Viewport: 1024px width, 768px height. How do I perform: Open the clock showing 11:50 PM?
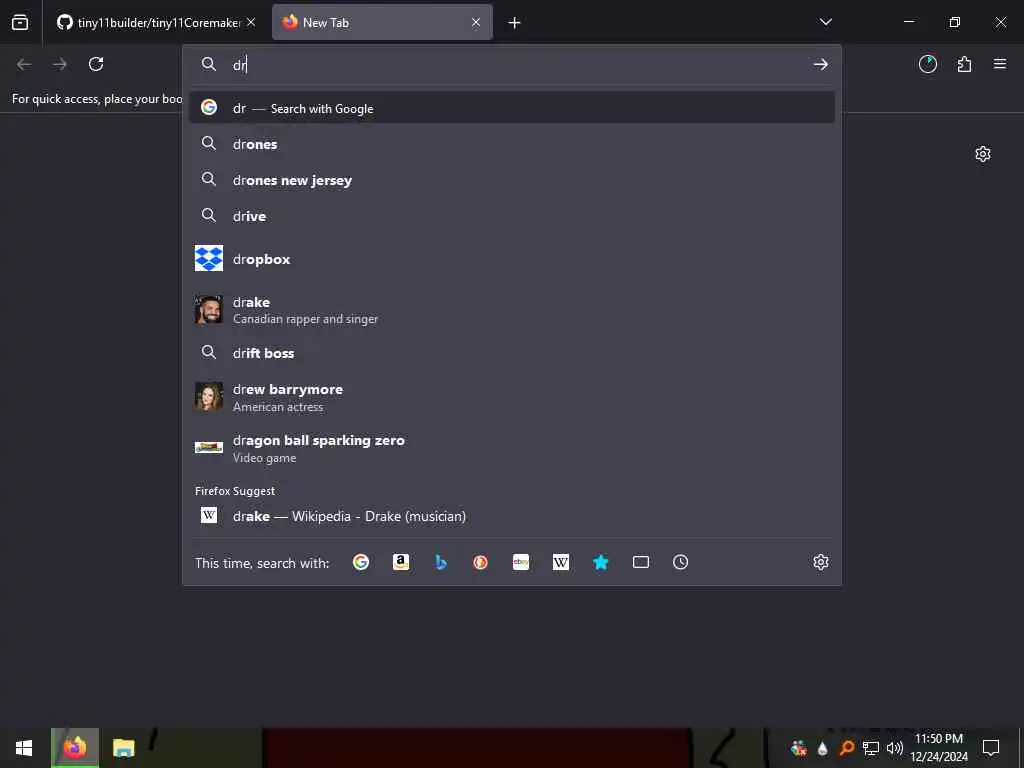pos(939,748)
